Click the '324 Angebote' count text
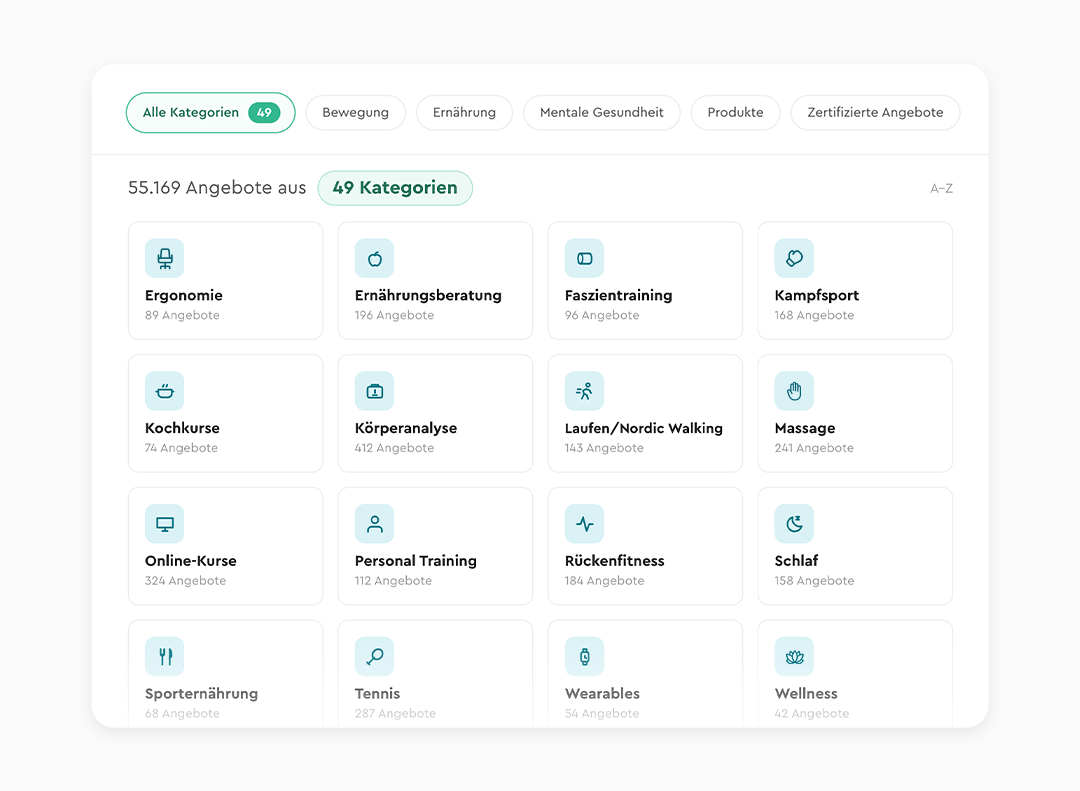This screenshot has width=1080, height=791. (x=185, y=581)
